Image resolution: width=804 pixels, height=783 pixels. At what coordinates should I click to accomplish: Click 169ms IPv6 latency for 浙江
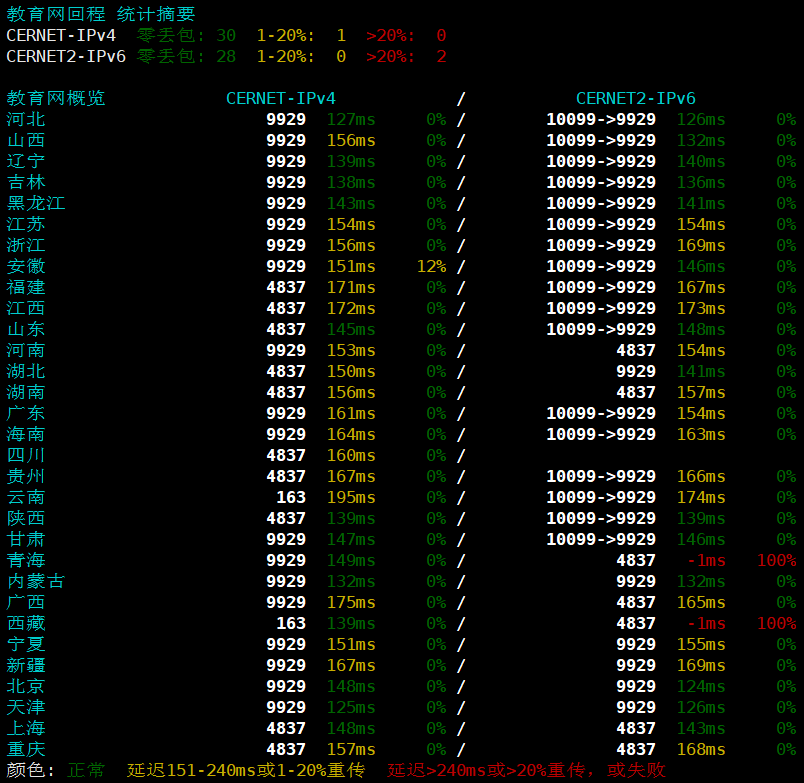pyautogui.click(x=701, y=246)
